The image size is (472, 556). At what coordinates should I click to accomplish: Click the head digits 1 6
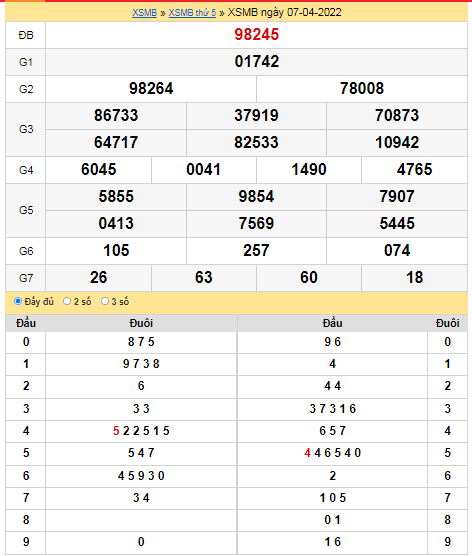tap(333, 542)
